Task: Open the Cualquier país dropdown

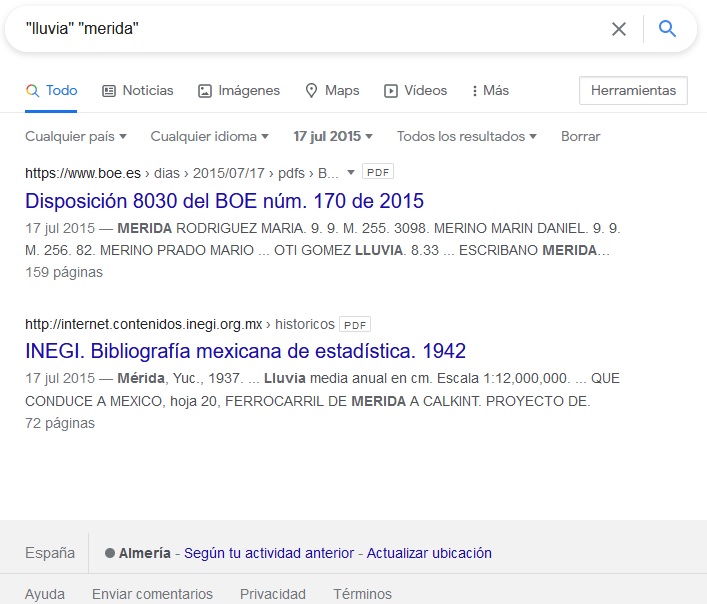Action: click(x=76, y=136)
